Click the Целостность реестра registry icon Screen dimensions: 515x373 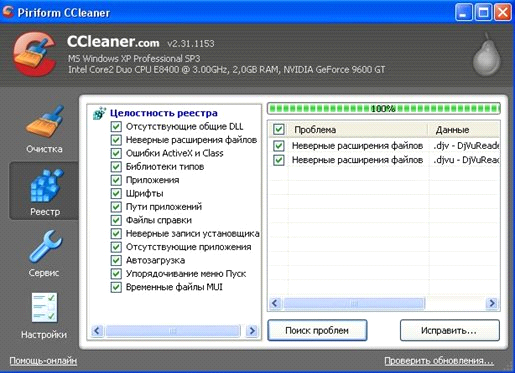point(99,113)
